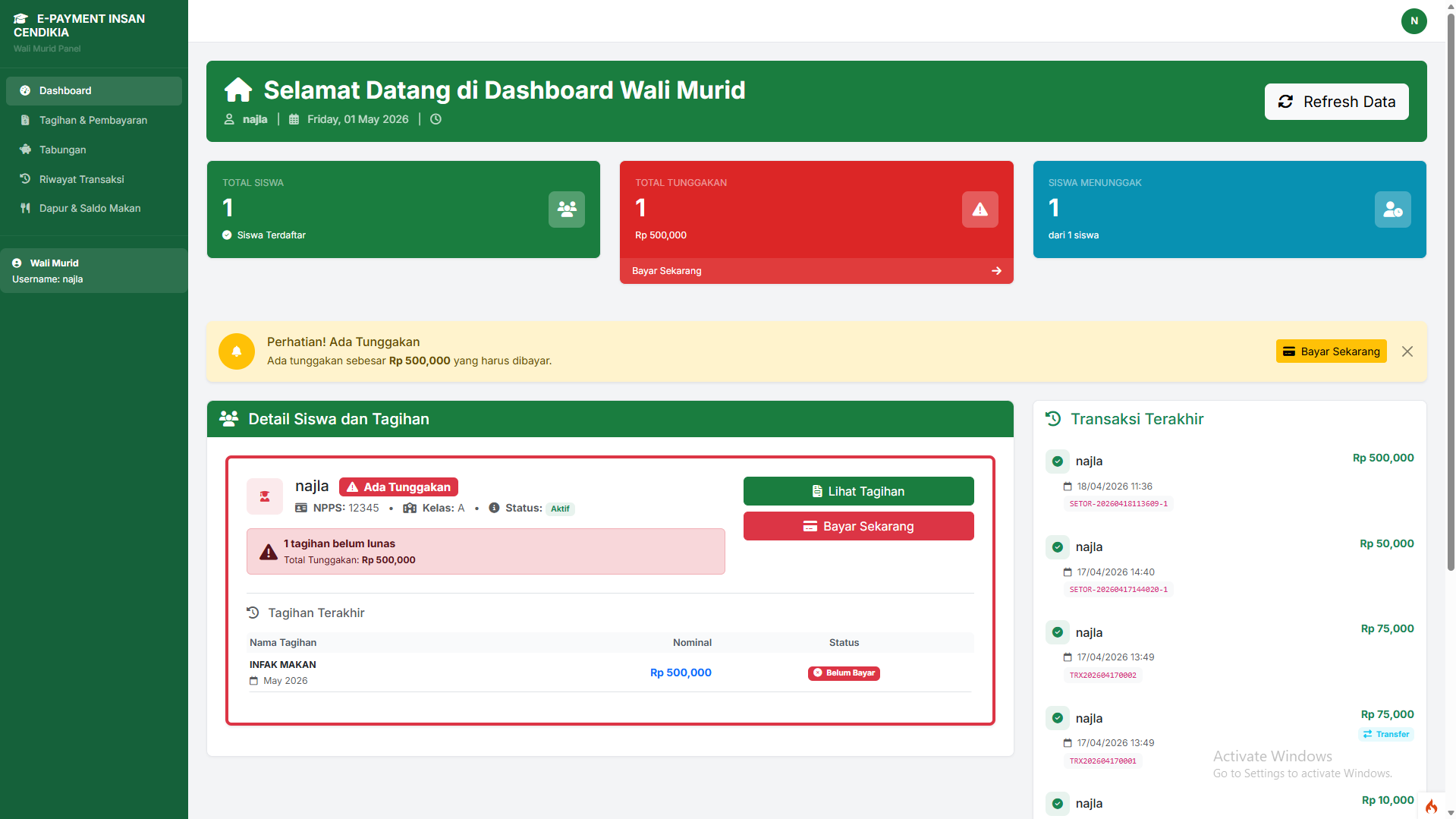Open Dashboard in the sidebar
This screenshot has width=1456, height=819.
pos(94,90)
